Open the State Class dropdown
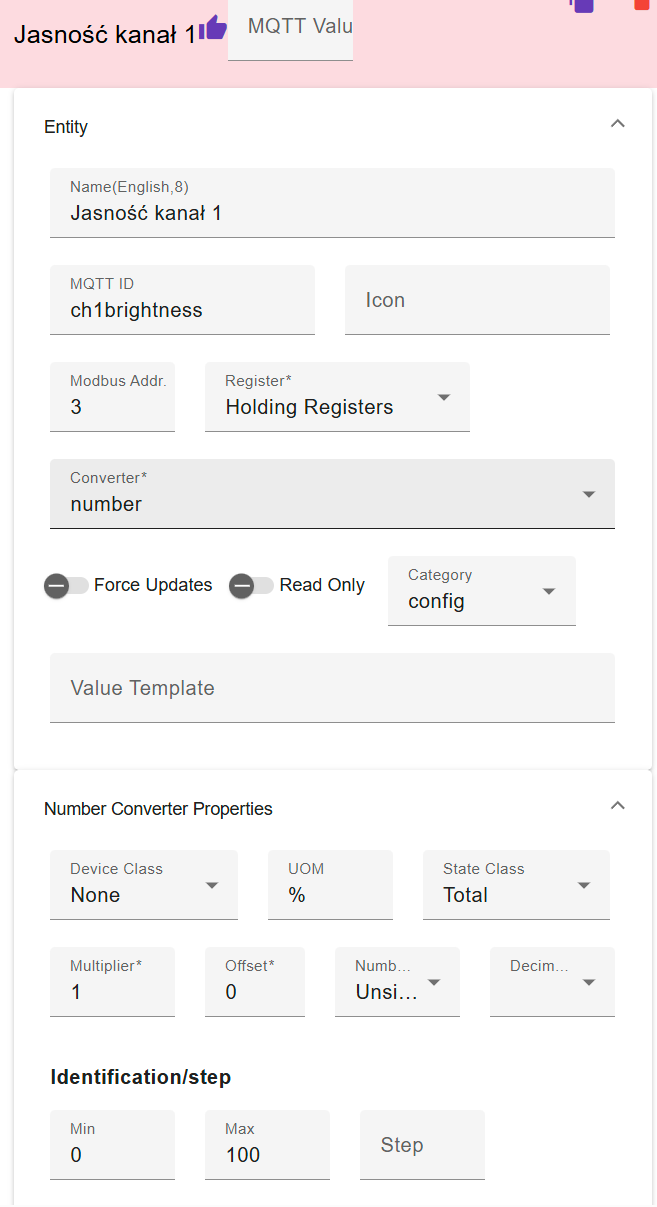 point(516,885)
